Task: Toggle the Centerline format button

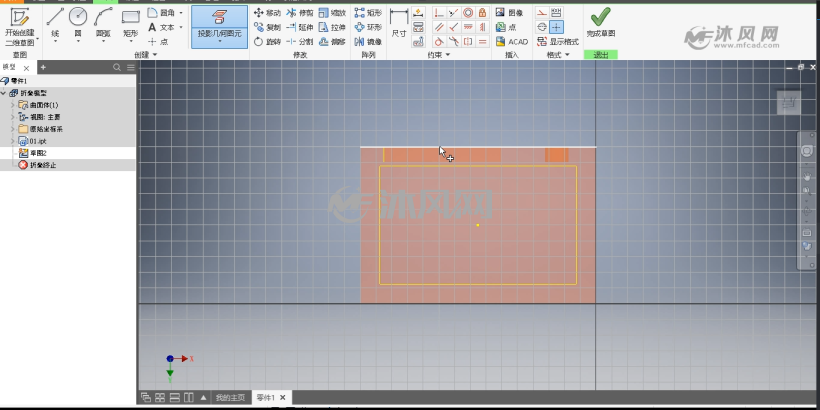Action: 542,27
